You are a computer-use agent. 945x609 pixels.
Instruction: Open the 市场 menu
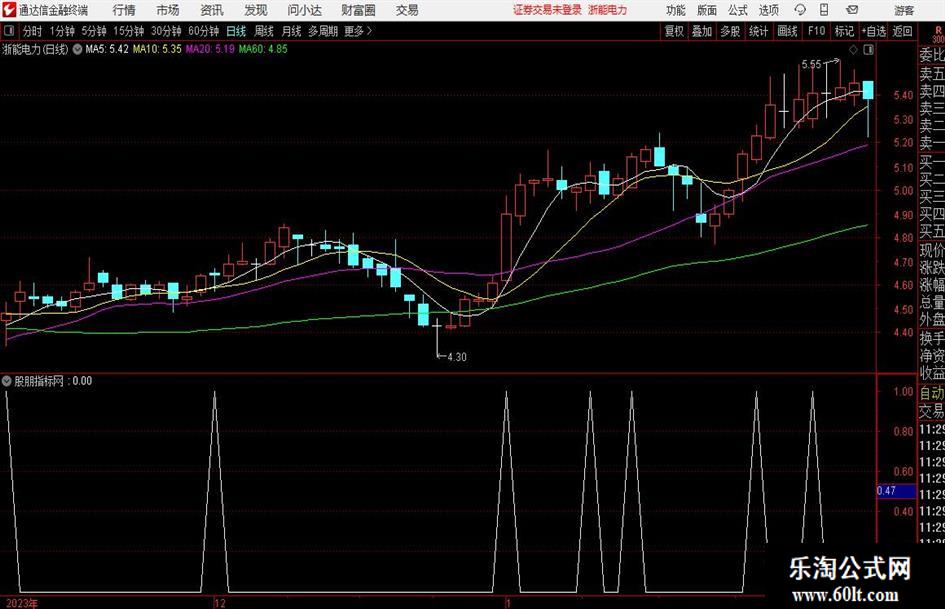pyautogui.click(x=168, y=10)
